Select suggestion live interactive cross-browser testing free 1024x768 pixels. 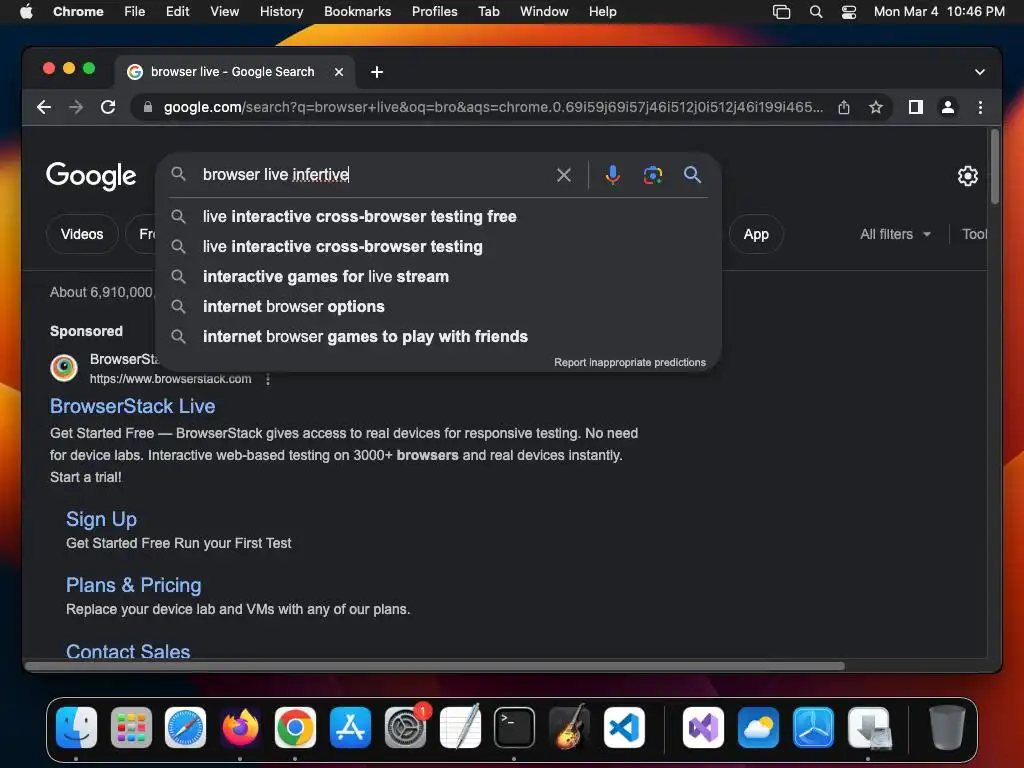pyautogui.click(x=438, y=217)
